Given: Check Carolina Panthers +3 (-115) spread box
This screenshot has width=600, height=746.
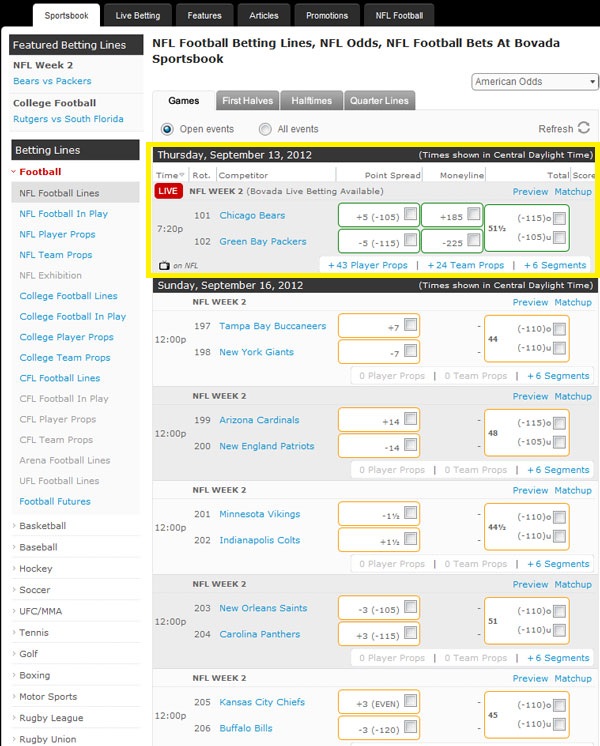Looking at the screenshot, I should coord(410,633).
